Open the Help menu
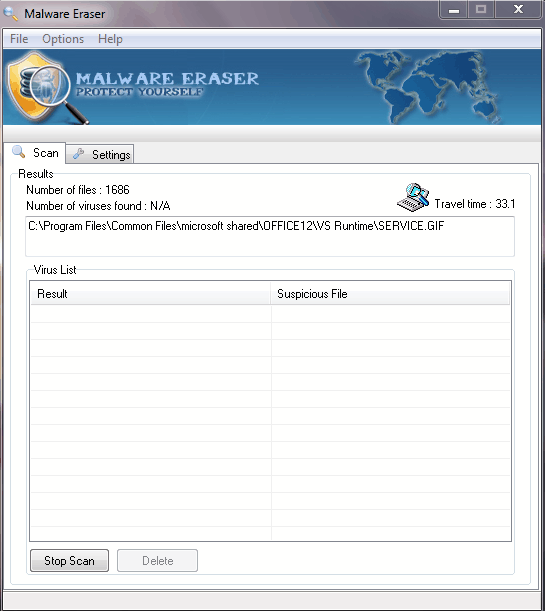545x611 pixels. pyautogui.click(x=110, y=39)
